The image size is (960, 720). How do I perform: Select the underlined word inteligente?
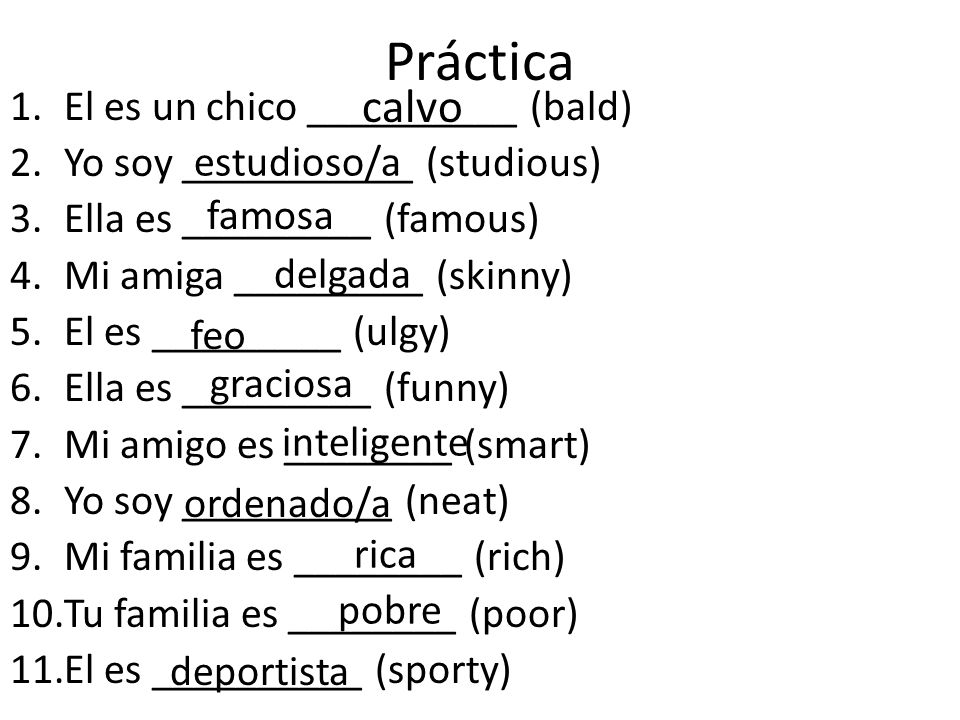tap(375, 443)
